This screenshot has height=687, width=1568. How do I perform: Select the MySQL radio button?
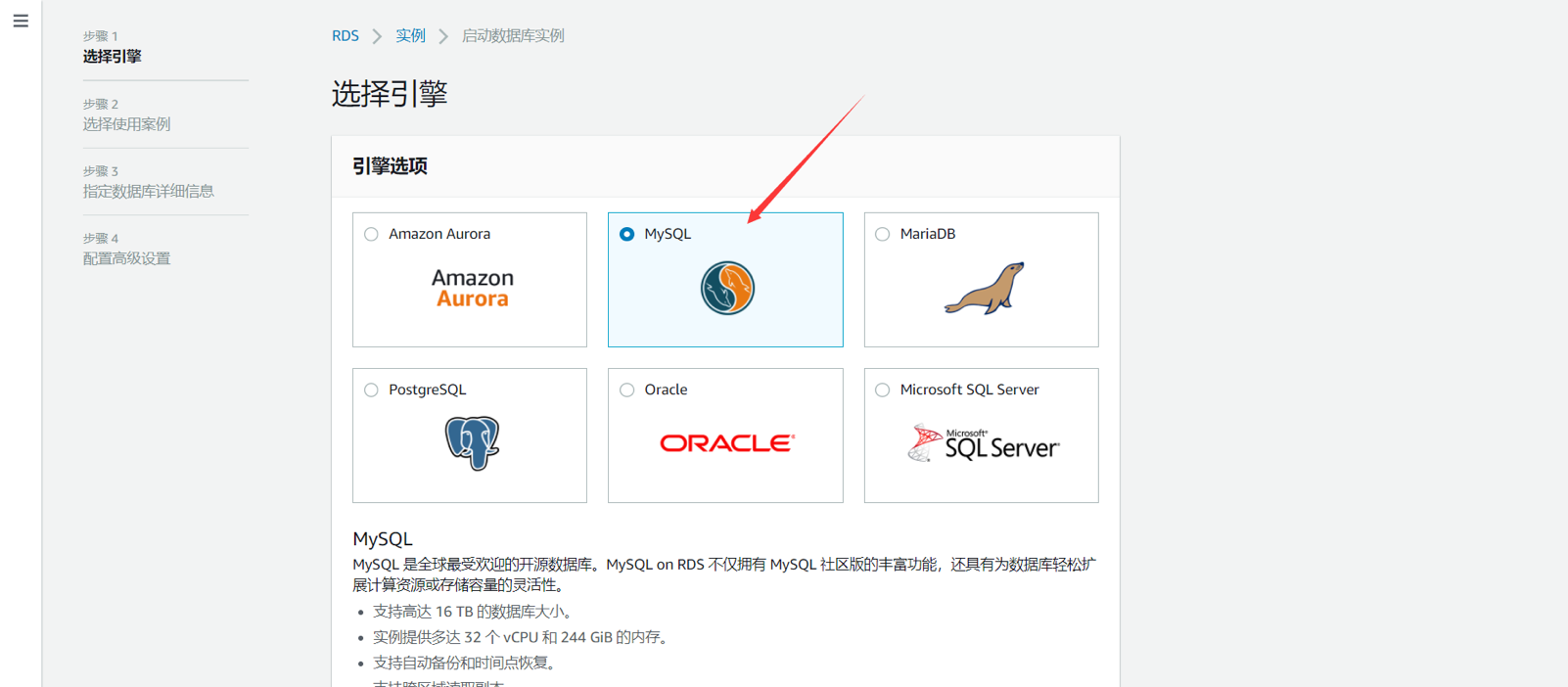pyautogui.click(x=627, y=234)
